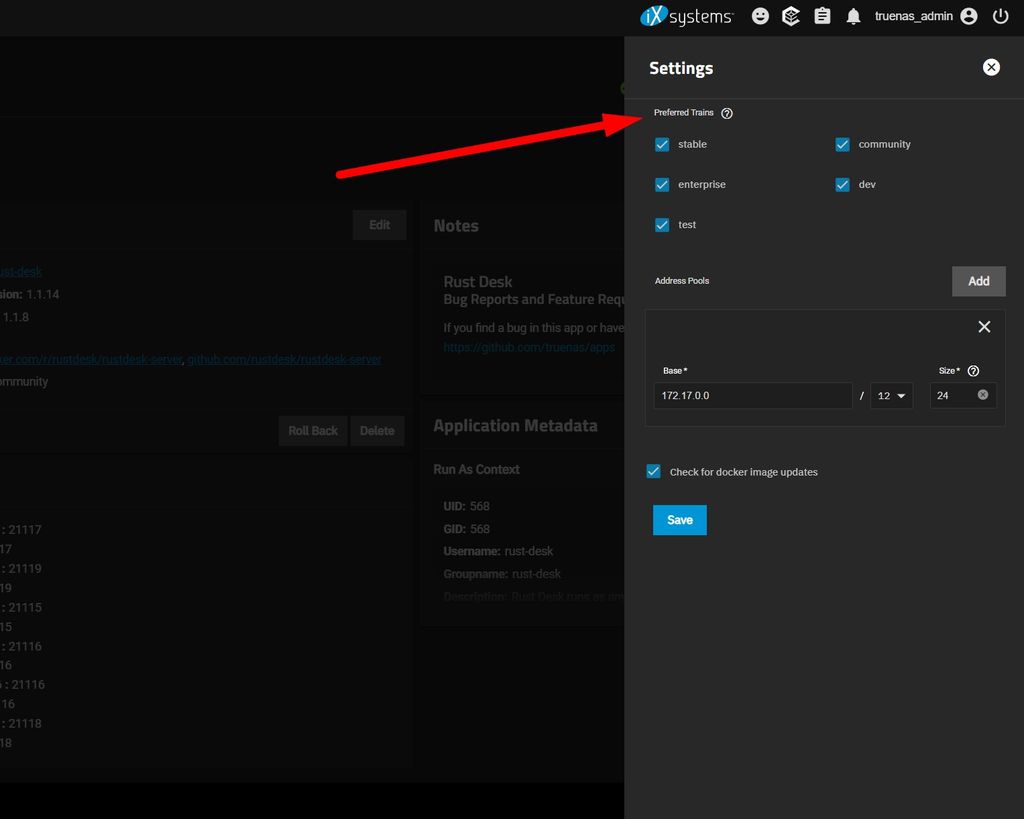Toggle the dev train checkbox
The width and height of the screenshot is (1024, 819).
[842, 185]
